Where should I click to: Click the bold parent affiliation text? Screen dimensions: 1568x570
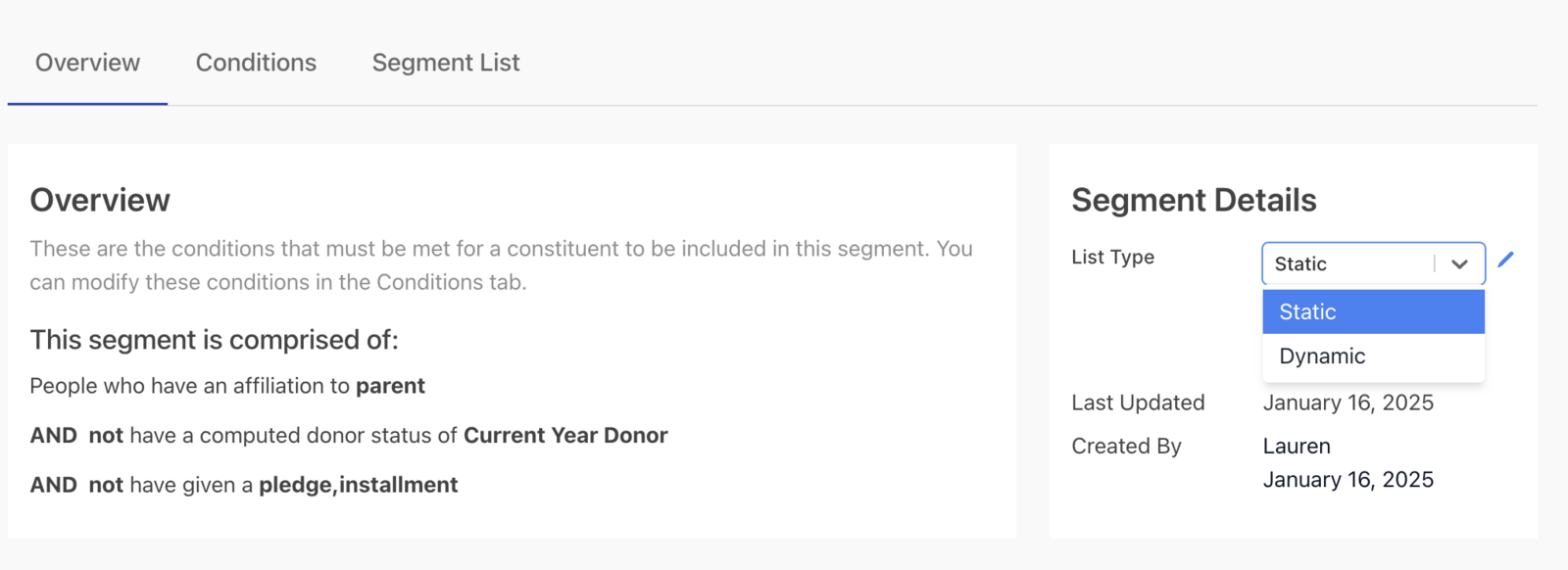[390, 386]
